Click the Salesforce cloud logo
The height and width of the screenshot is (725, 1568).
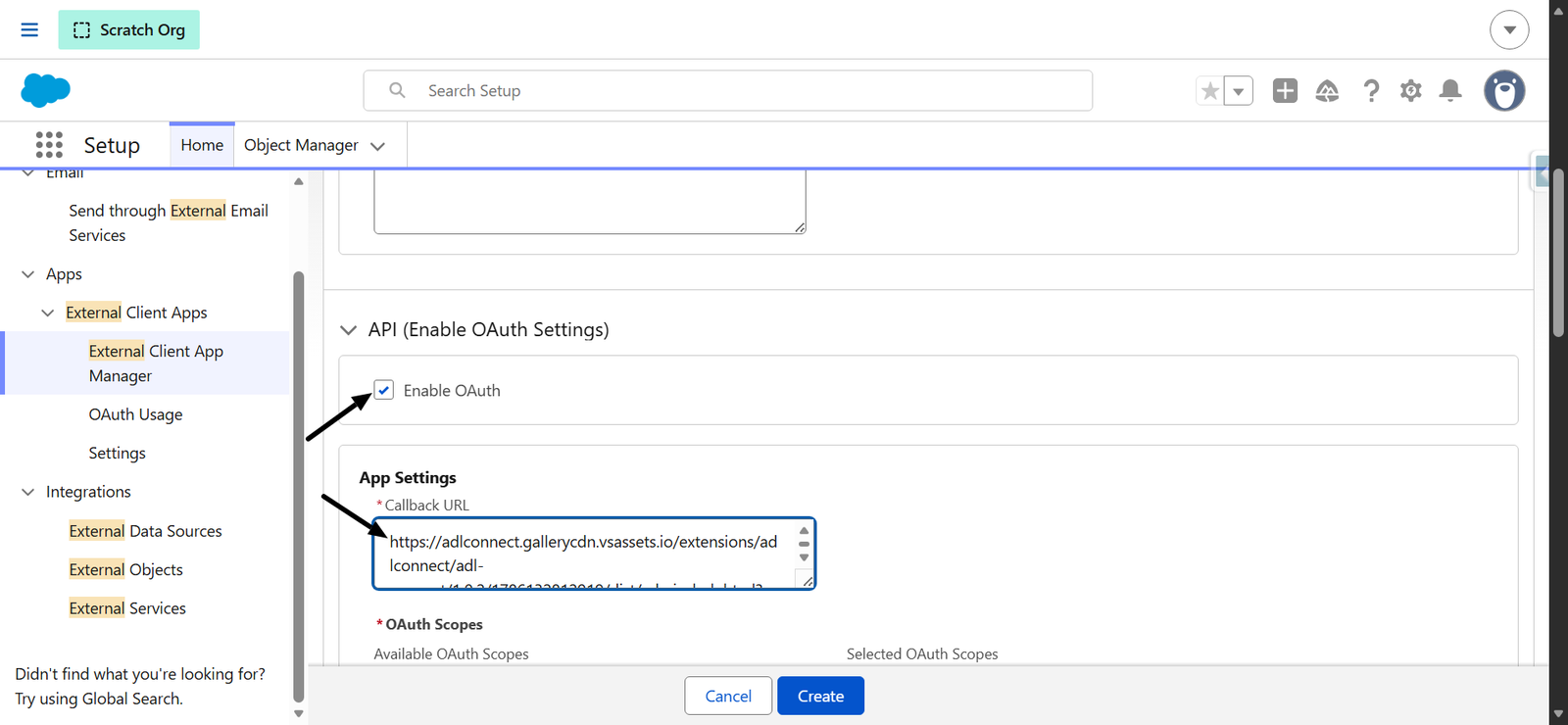(45, 90)
